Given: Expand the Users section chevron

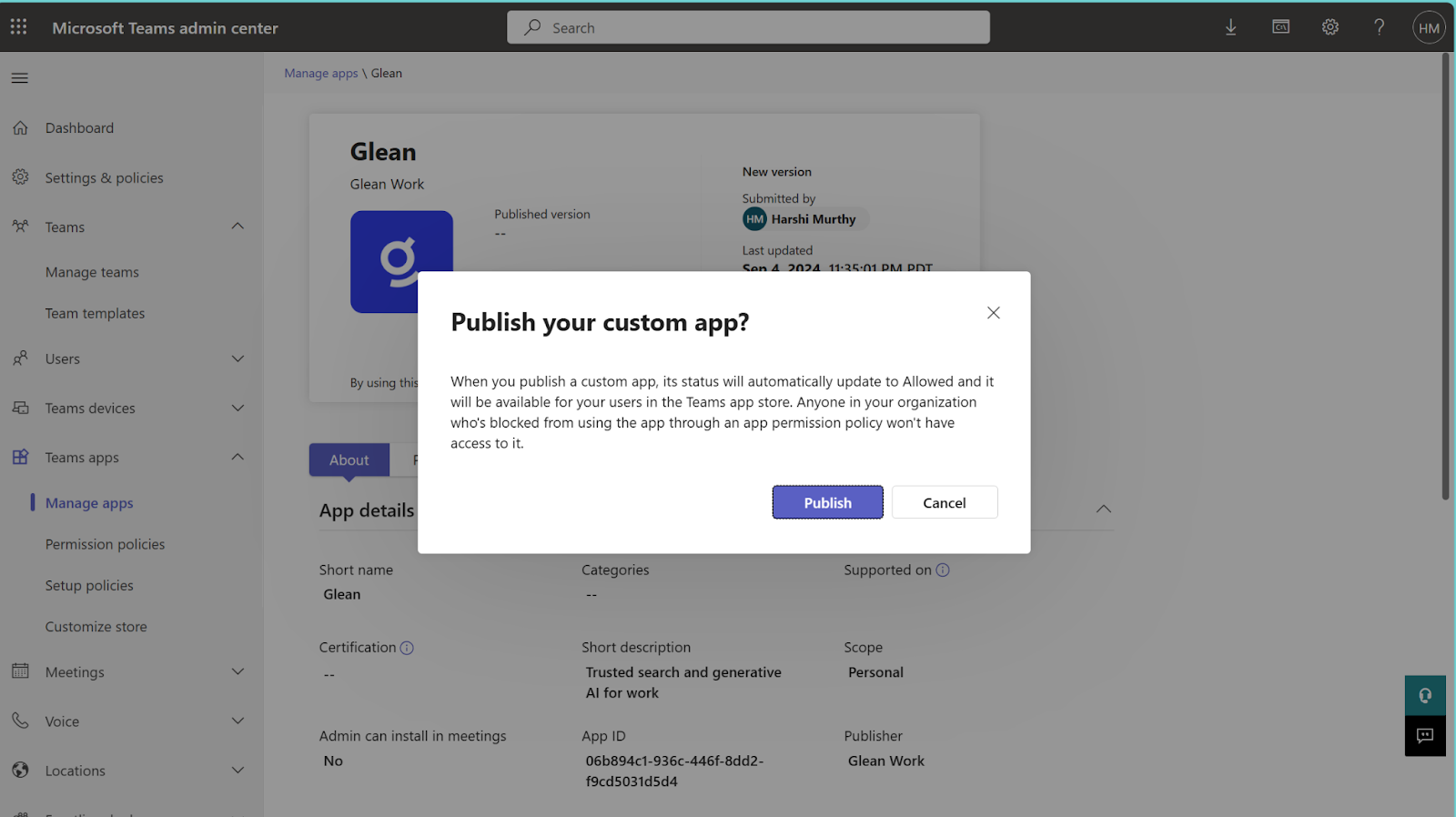Looking at the screenshot, I should (x=238, y=358).
